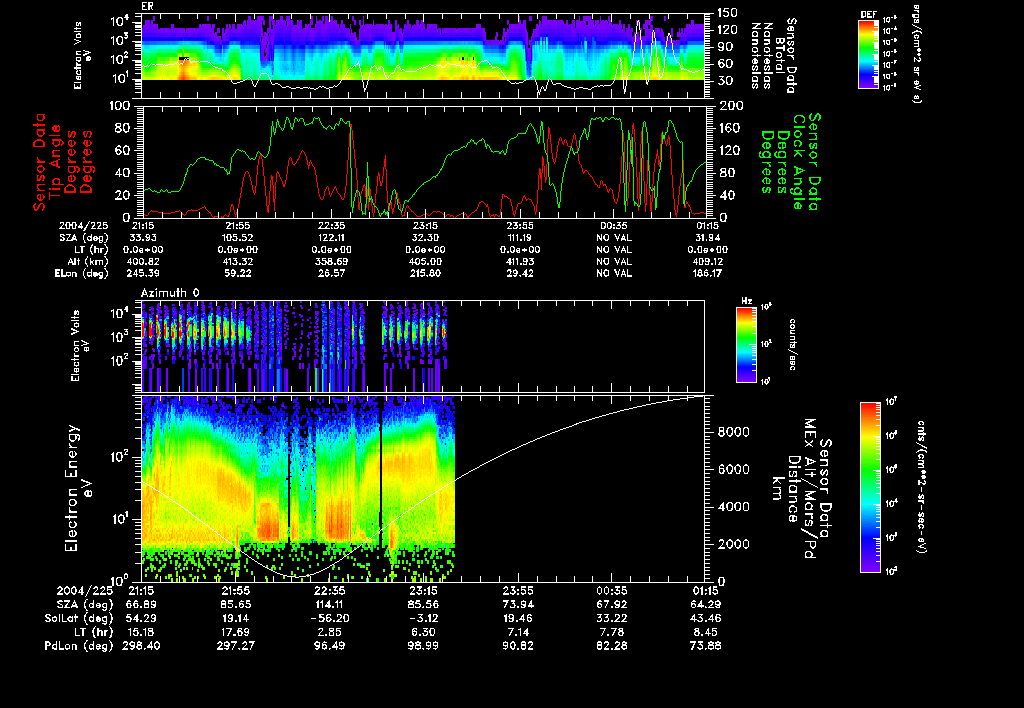Screen dimensions: 1024x708
Task: Select SZA value 114.11
Action: click(x=331, y=605)
